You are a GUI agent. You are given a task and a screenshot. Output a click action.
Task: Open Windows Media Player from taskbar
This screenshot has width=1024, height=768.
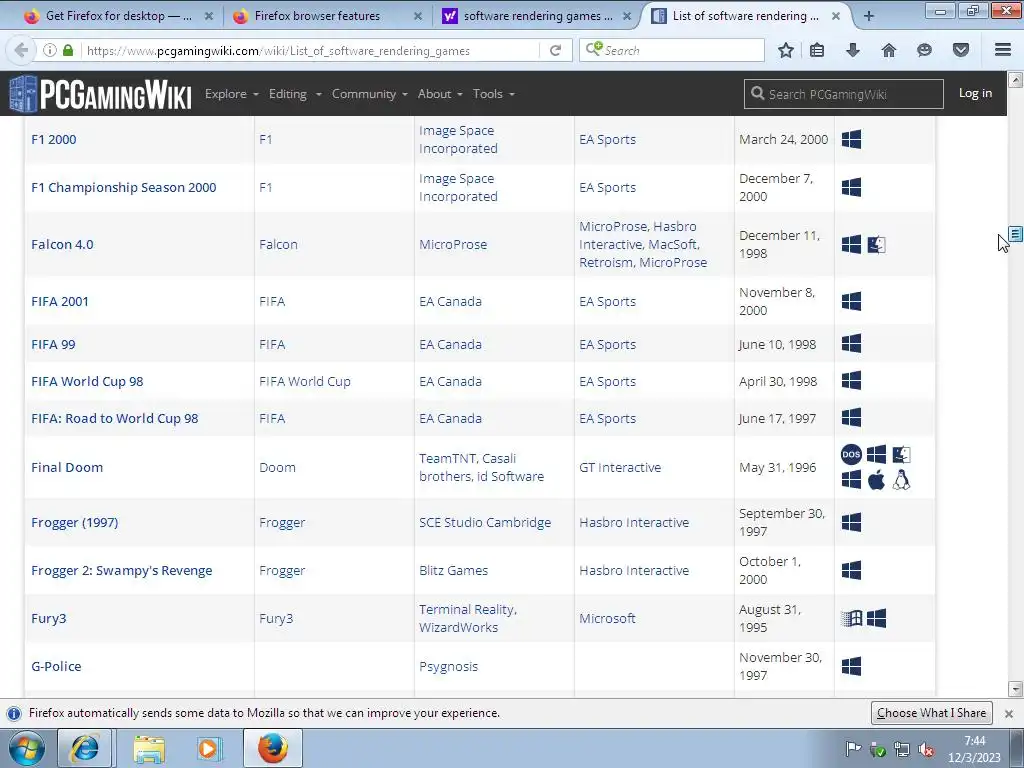(x=210, y=748)
